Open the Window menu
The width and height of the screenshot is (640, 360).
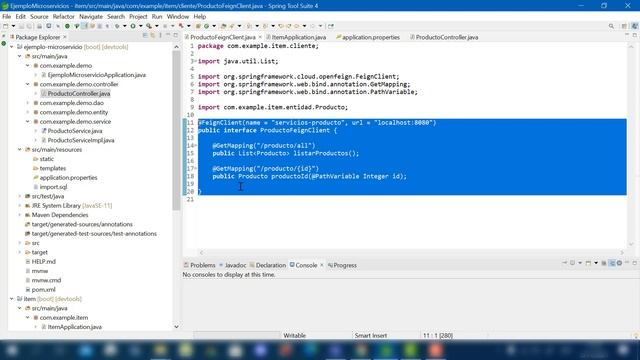tap(178, 16)
